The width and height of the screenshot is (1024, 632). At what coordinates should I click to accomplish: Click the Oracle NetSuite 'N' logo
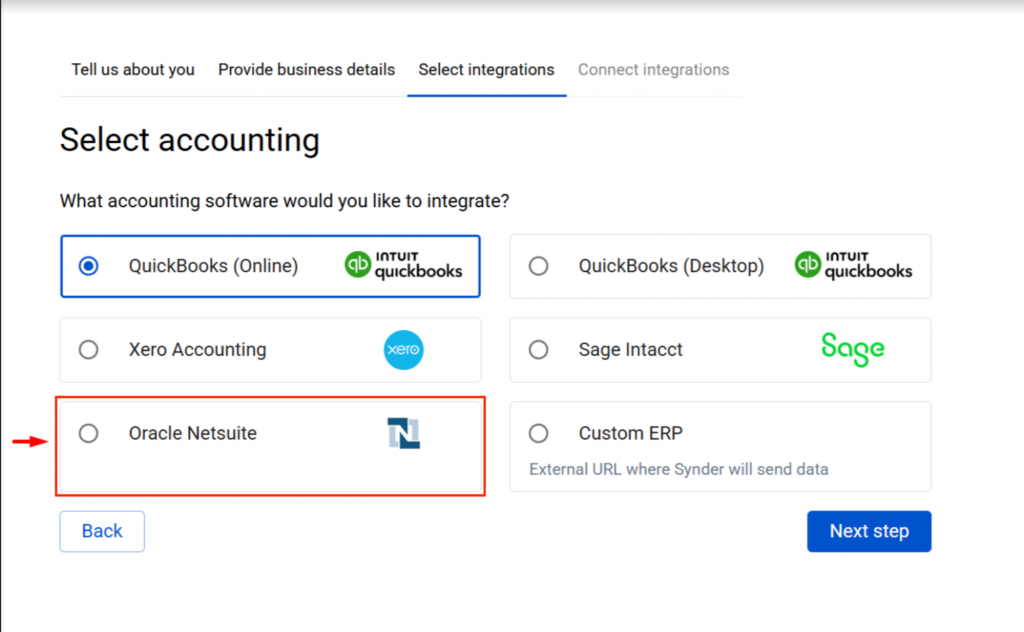click(x=403, y=433)
